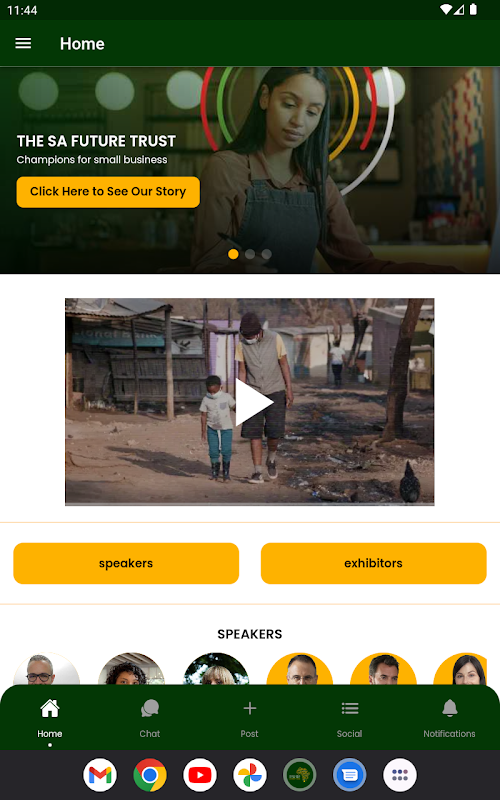Open the app drawer grid icon
The height and width of the screenshot is (800, 500).
400,775
